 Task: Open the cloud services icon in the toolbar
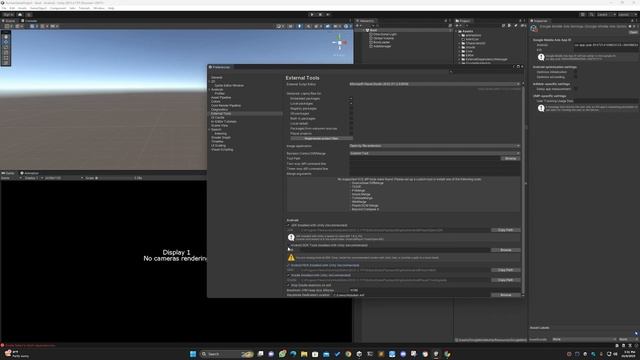(20, 14)
